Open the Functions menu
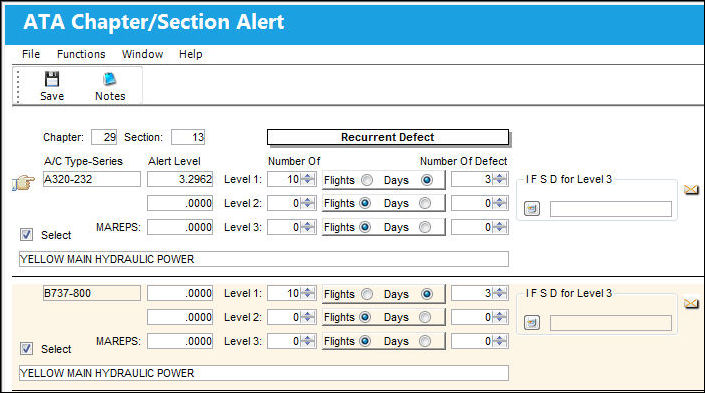The height and width of the screenshot is (393, 705). 81,54
